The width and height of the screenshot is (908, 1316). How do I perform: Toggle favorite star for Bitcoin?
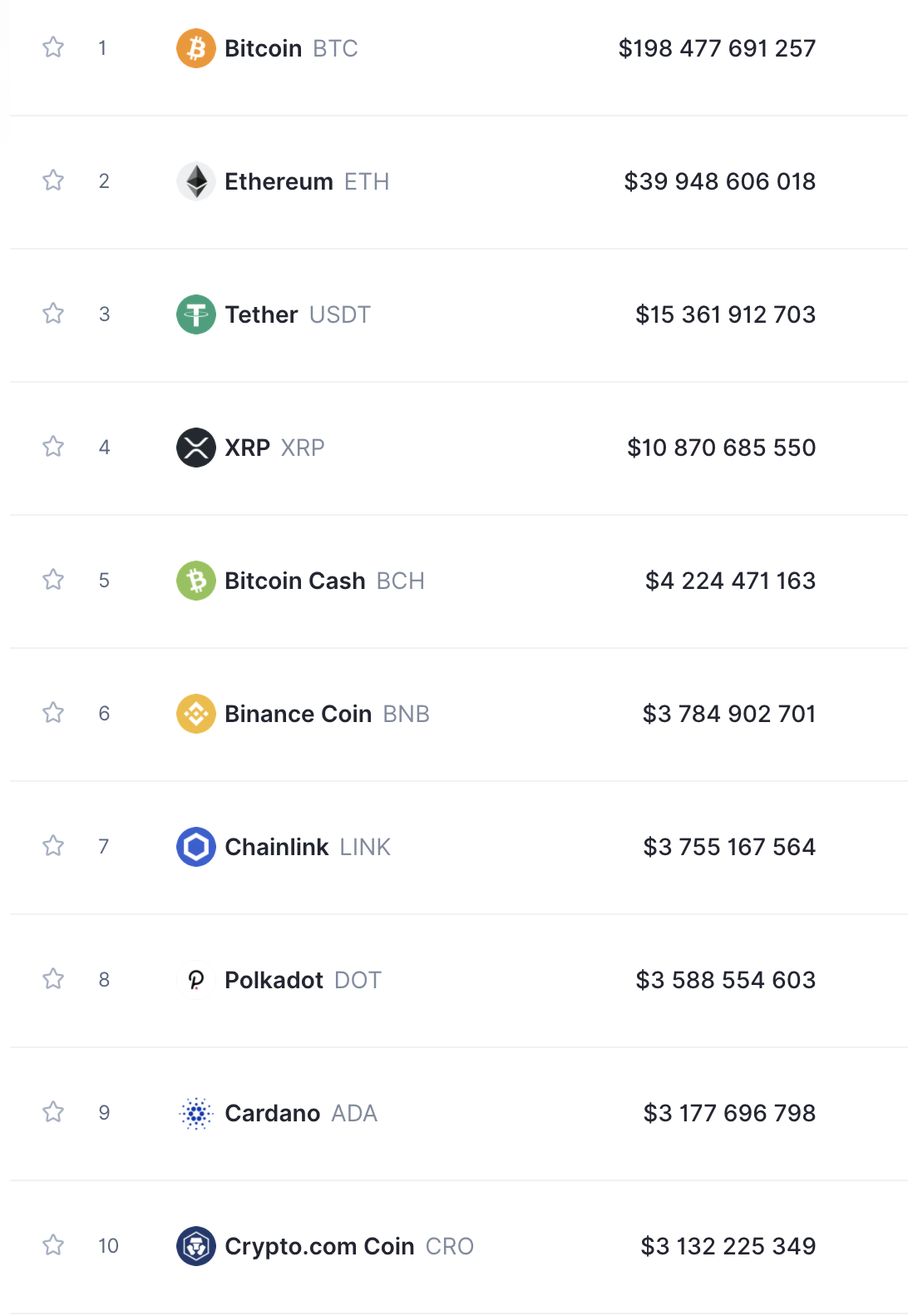click(53, 47)
